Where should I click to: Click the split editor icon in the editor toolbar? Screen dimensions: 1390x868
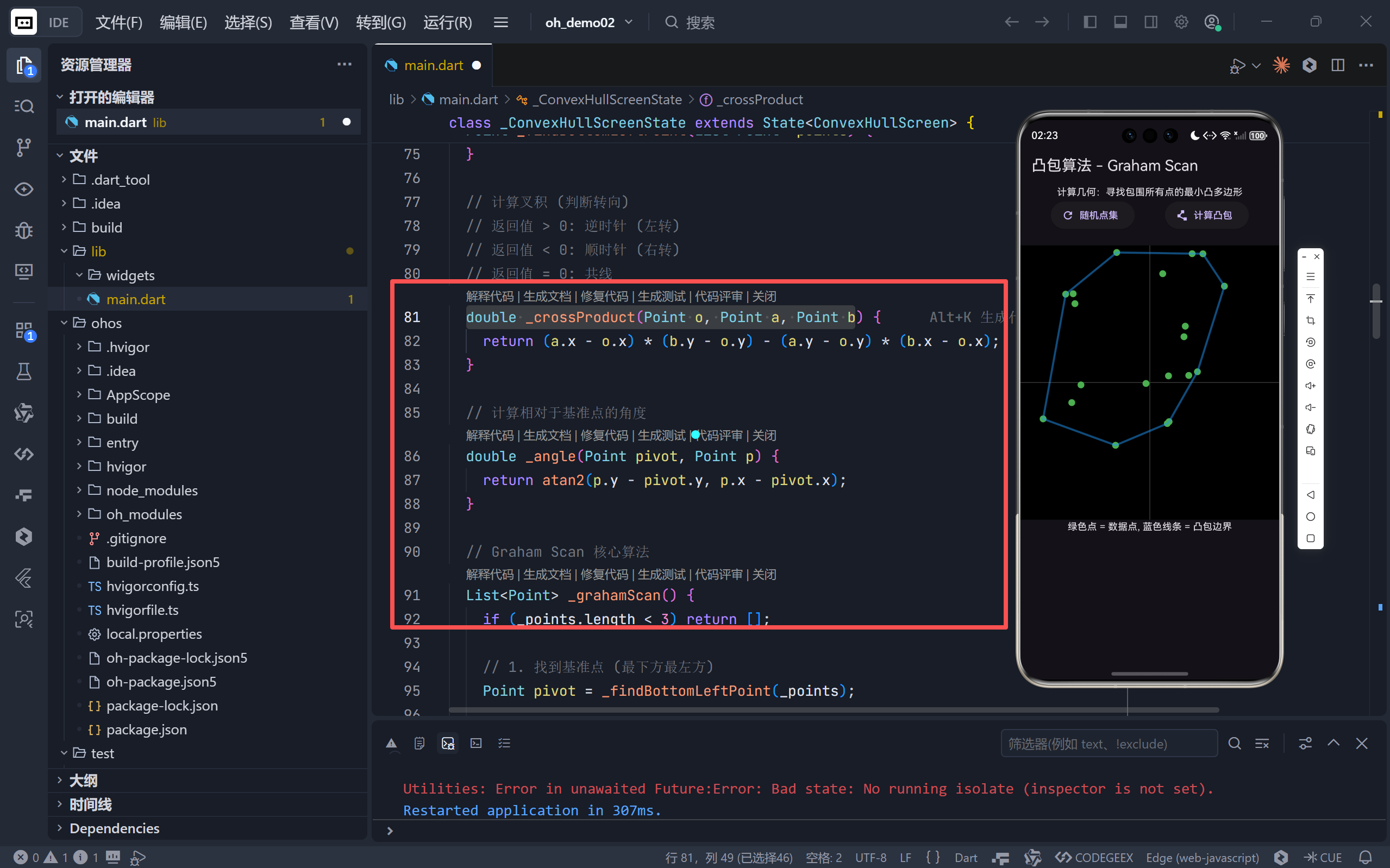(1338, 65)
